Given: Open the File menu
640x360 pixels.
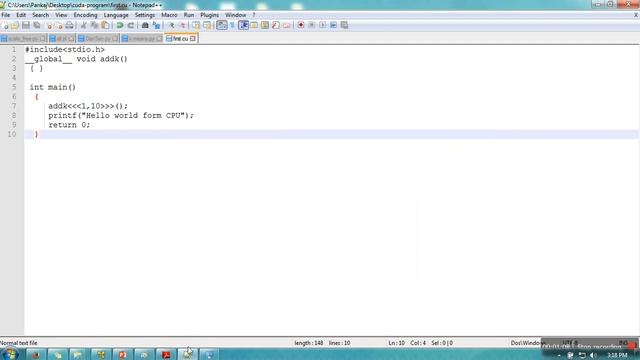Looking at the screenshot, I should 6,15.
